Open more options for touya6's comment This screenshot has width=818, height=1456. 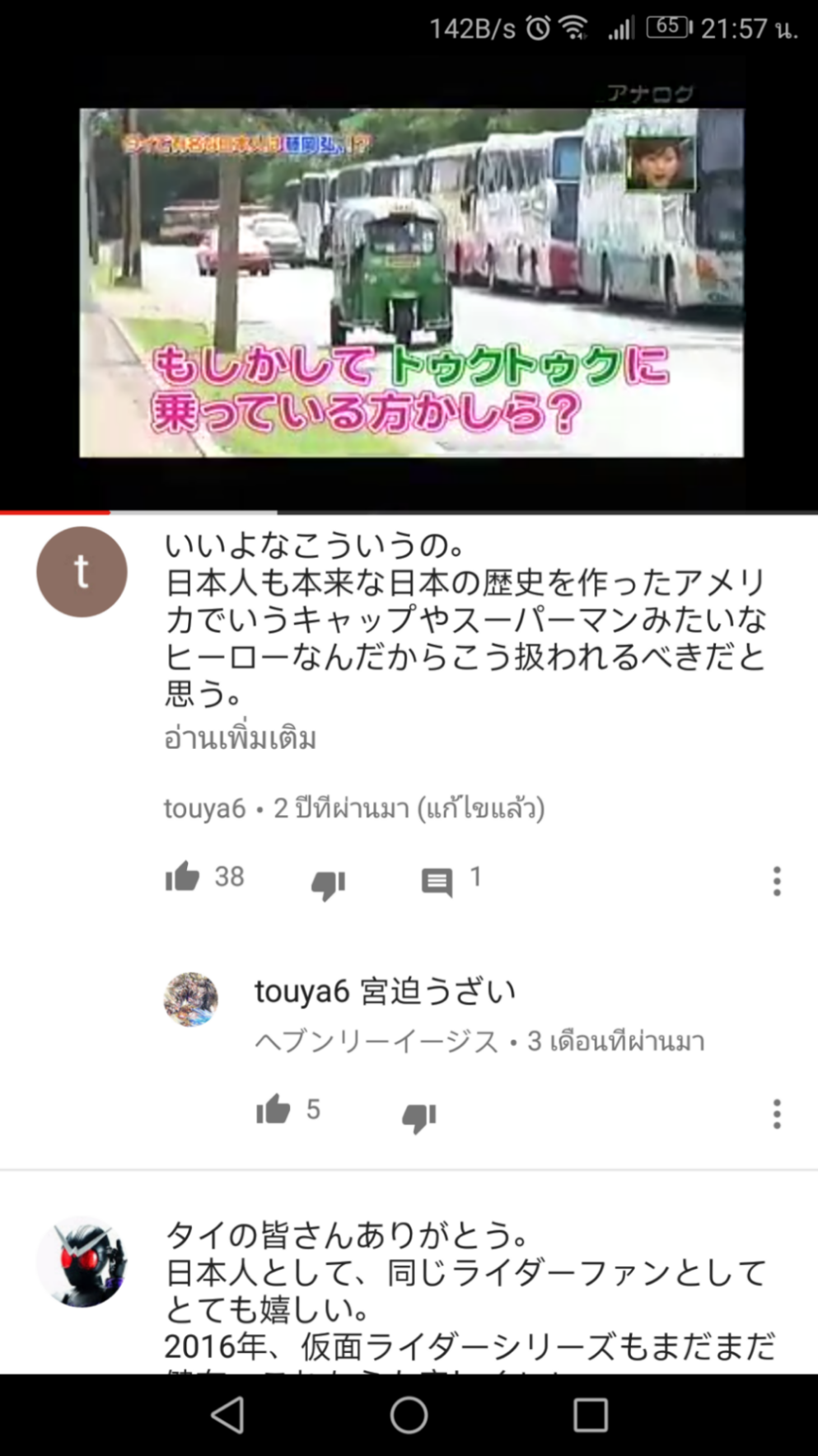click(x=776, y=881)
